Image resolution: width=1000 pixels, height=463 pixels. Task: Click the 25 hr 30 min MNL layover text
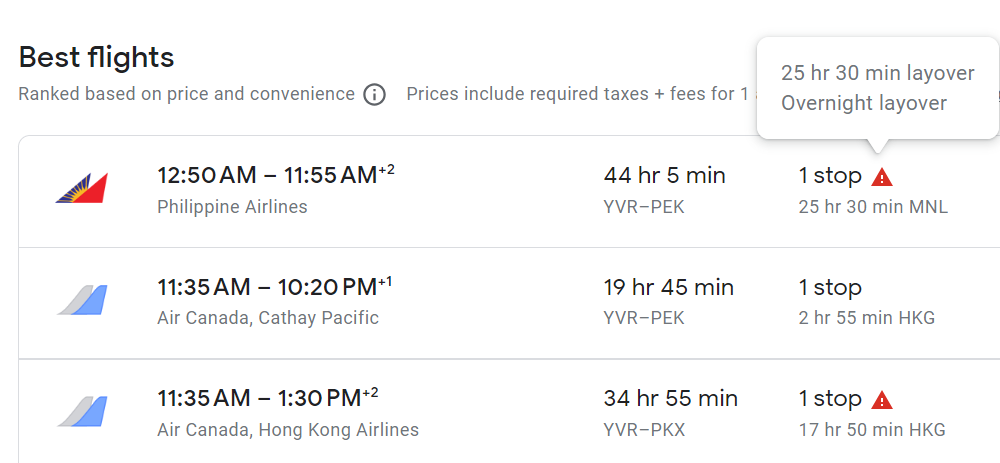(x=872, y=207)
